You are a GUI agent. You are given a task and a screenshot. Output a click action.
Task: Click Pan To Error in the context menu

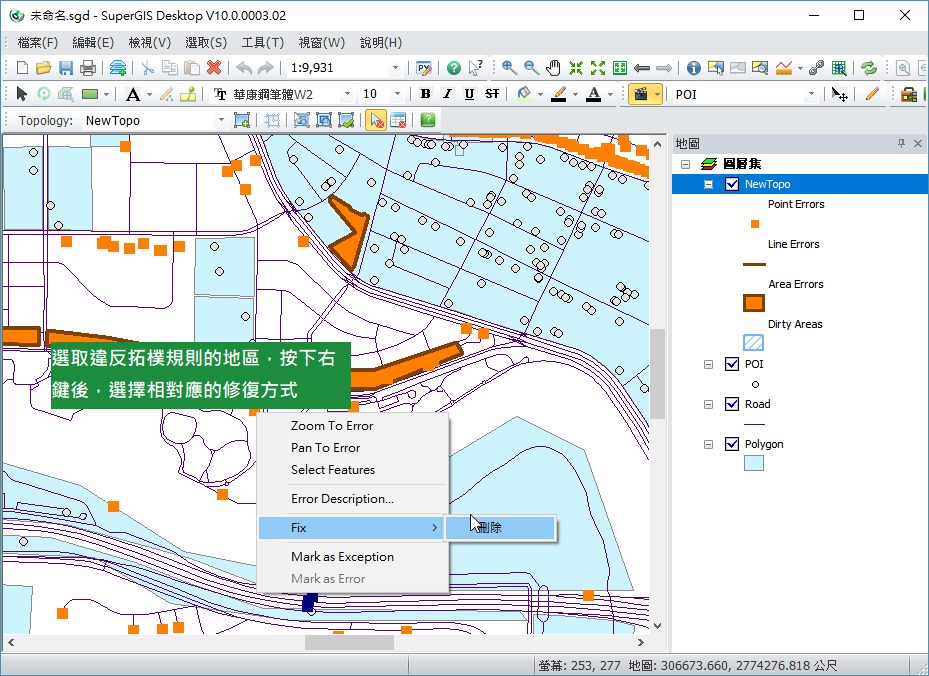(x=353, y=448)
